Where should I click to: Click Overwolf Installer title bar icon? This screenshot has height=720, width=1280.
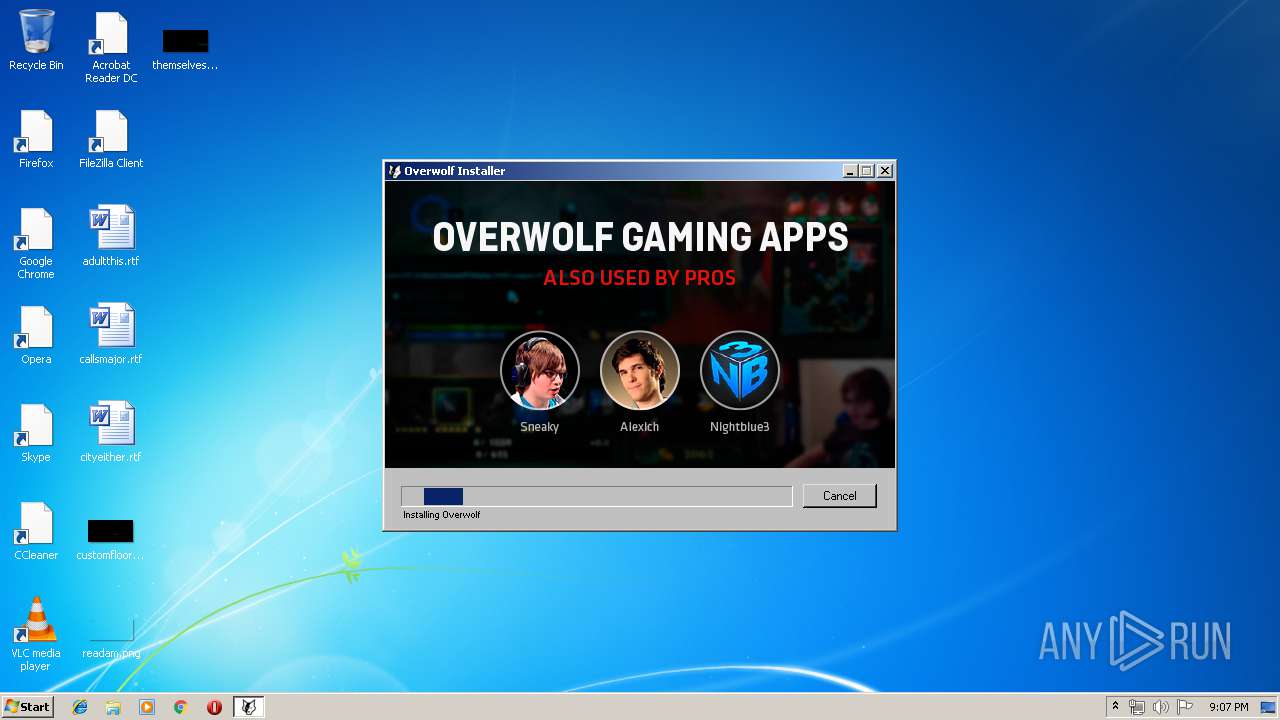tap(394, 171)
